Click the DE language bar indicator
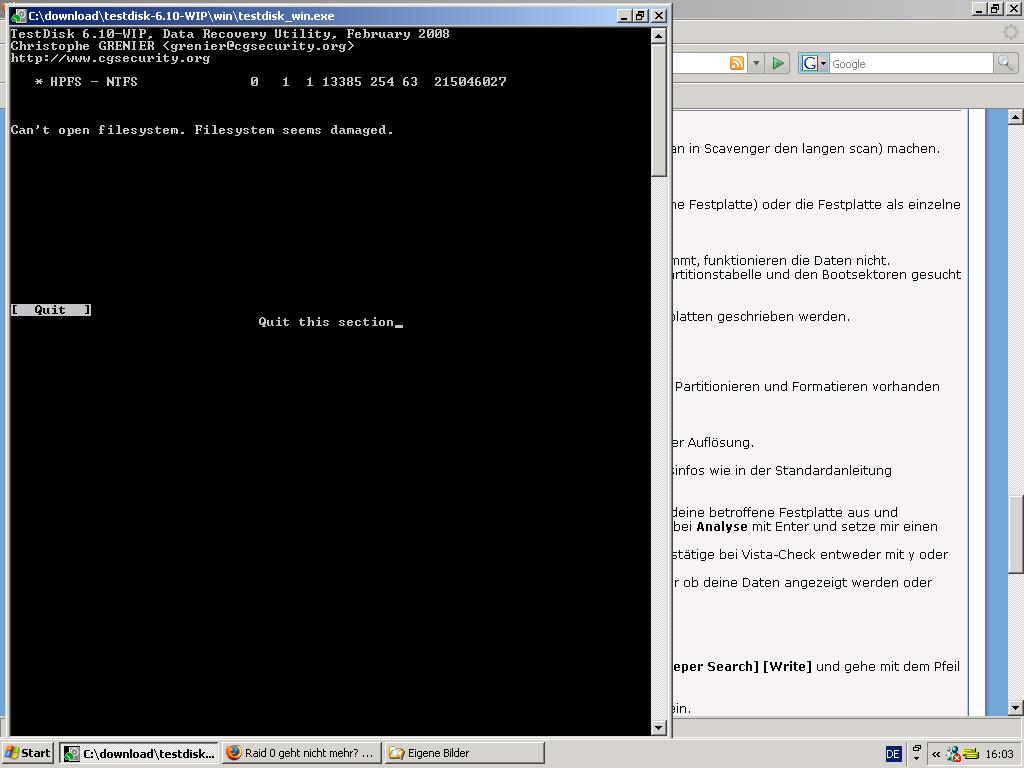This screenshot has width=1024, height=768. 893,754
